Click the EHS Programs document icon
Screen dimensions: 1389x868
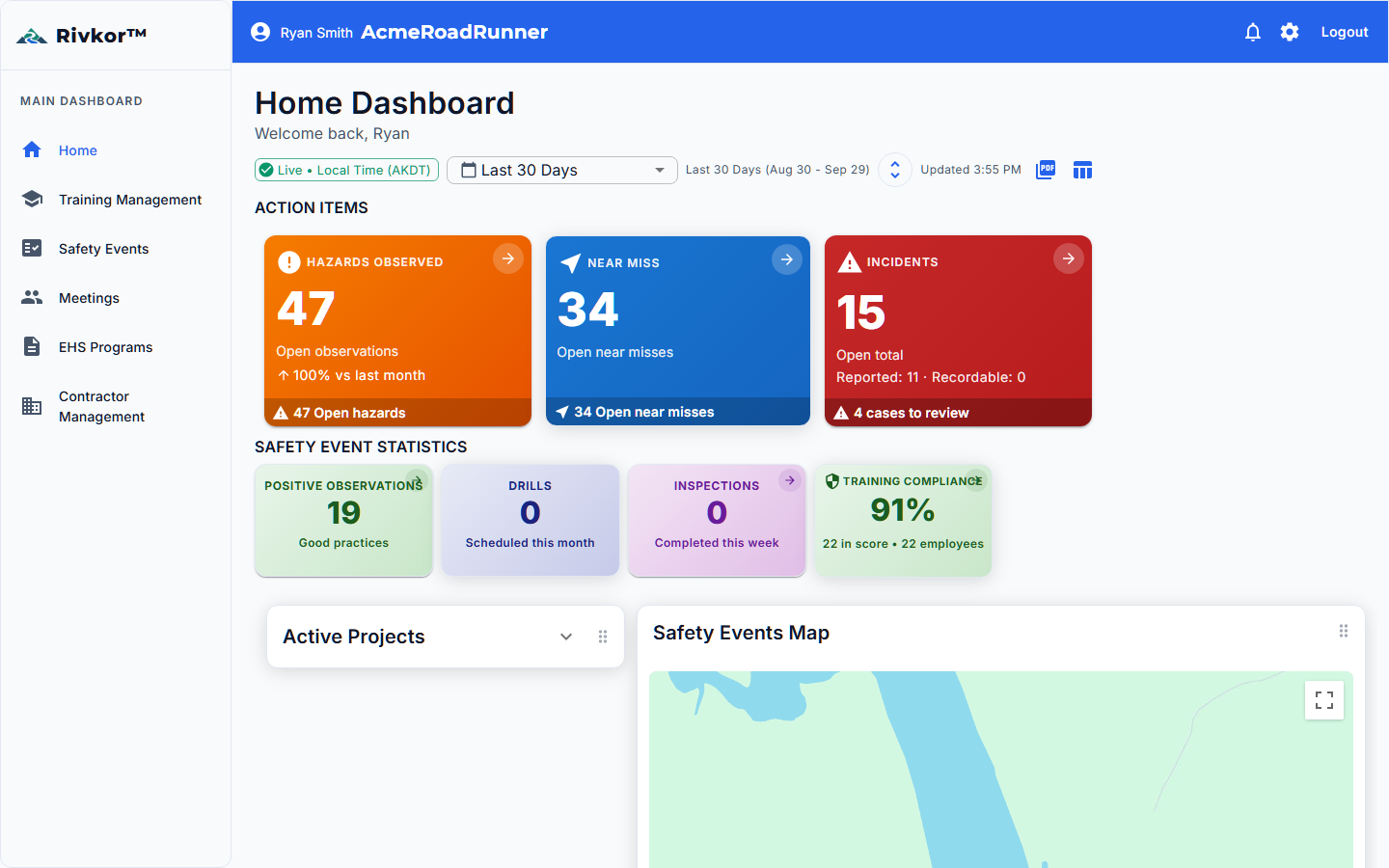tap(32, 346)
